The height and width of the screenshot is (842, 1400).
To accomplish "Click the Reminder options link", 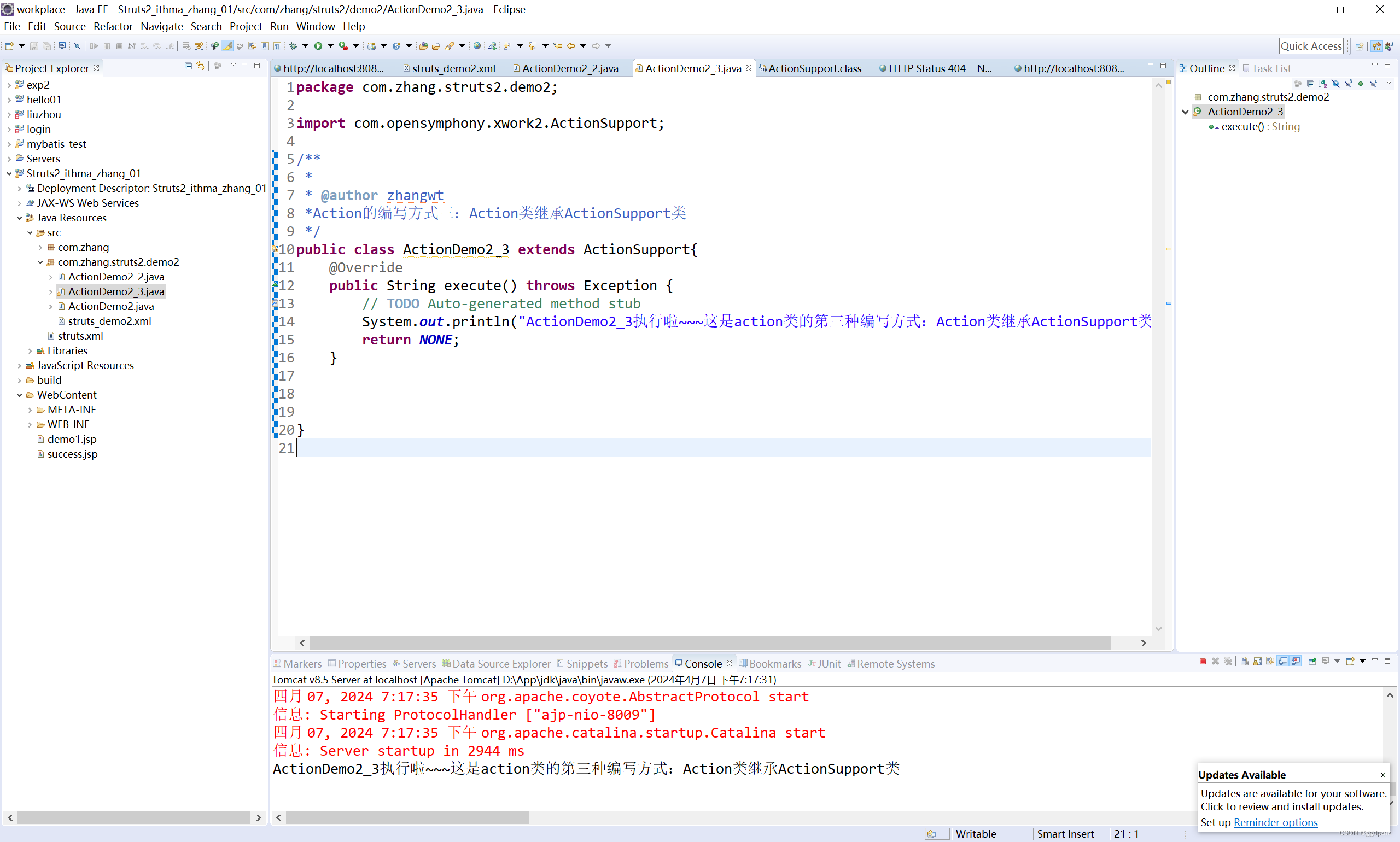I will (1275, 822).
